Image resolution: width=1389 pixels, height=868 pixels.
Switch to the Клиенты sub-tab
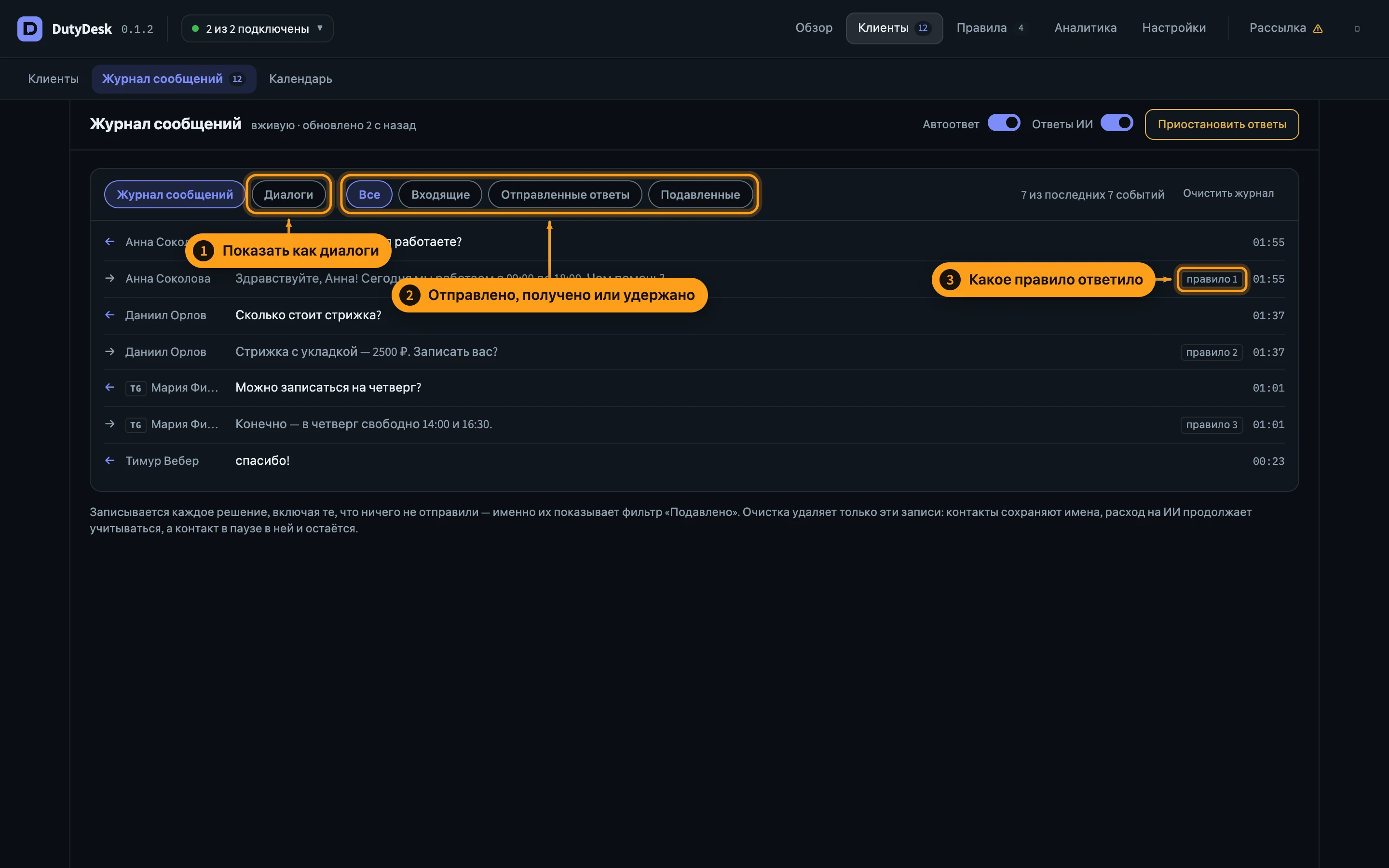click(x=54, y=79)
